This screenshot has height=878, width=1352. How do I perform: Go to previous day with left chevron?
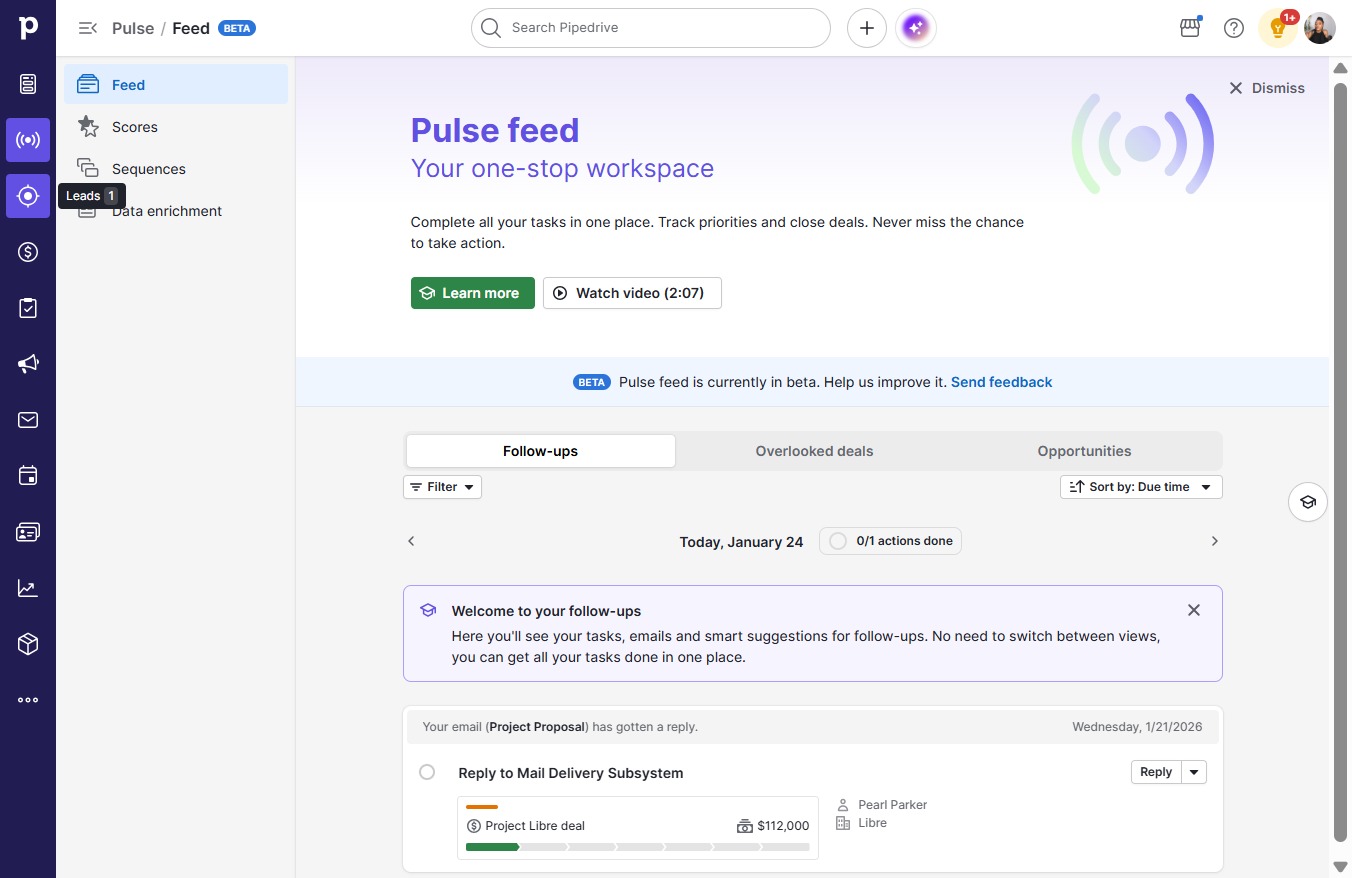point(411,541)
